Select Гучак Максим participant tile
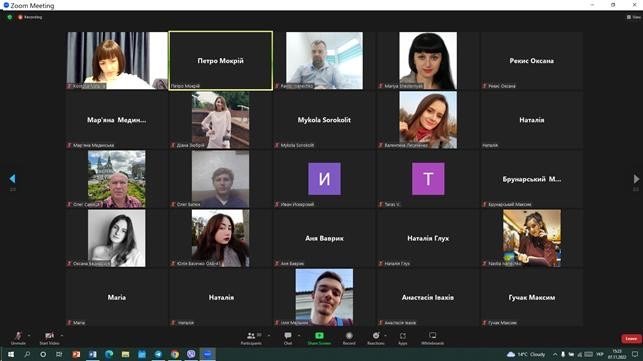The image size is (643, 361). coord(532,297)
